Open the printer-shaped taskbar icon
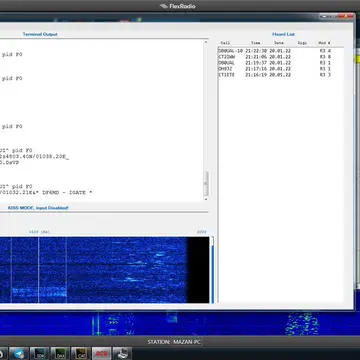Image resolution: width=360 pixels, height=360 pixels. 122,354
